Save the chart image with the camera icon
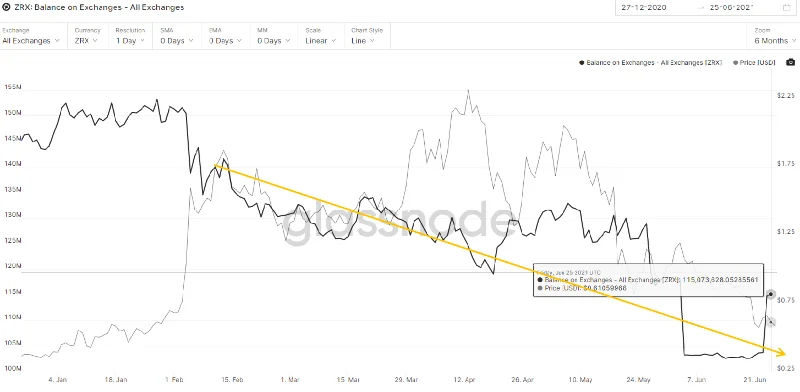The width and height of the screenshot is (800, 392). [x=790, y=62]
